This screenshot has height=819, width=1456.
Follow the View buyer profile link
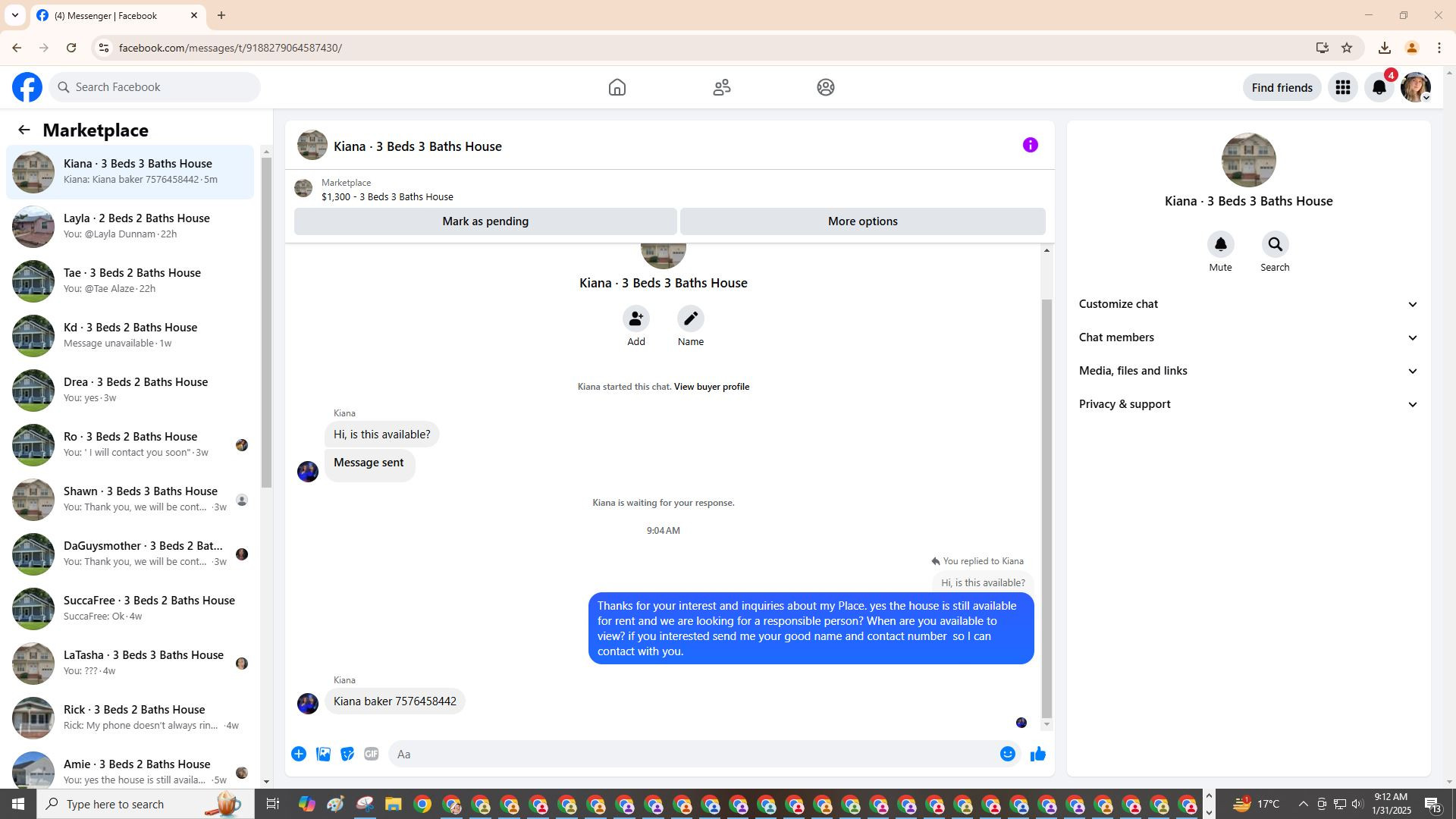pos(711,387)
